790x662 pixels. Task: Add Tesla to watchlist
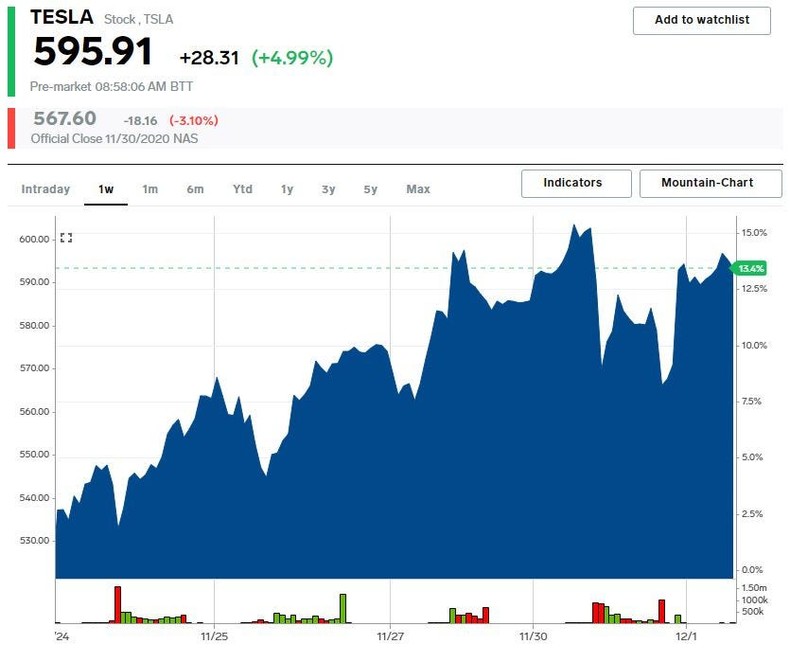[702, 20]
